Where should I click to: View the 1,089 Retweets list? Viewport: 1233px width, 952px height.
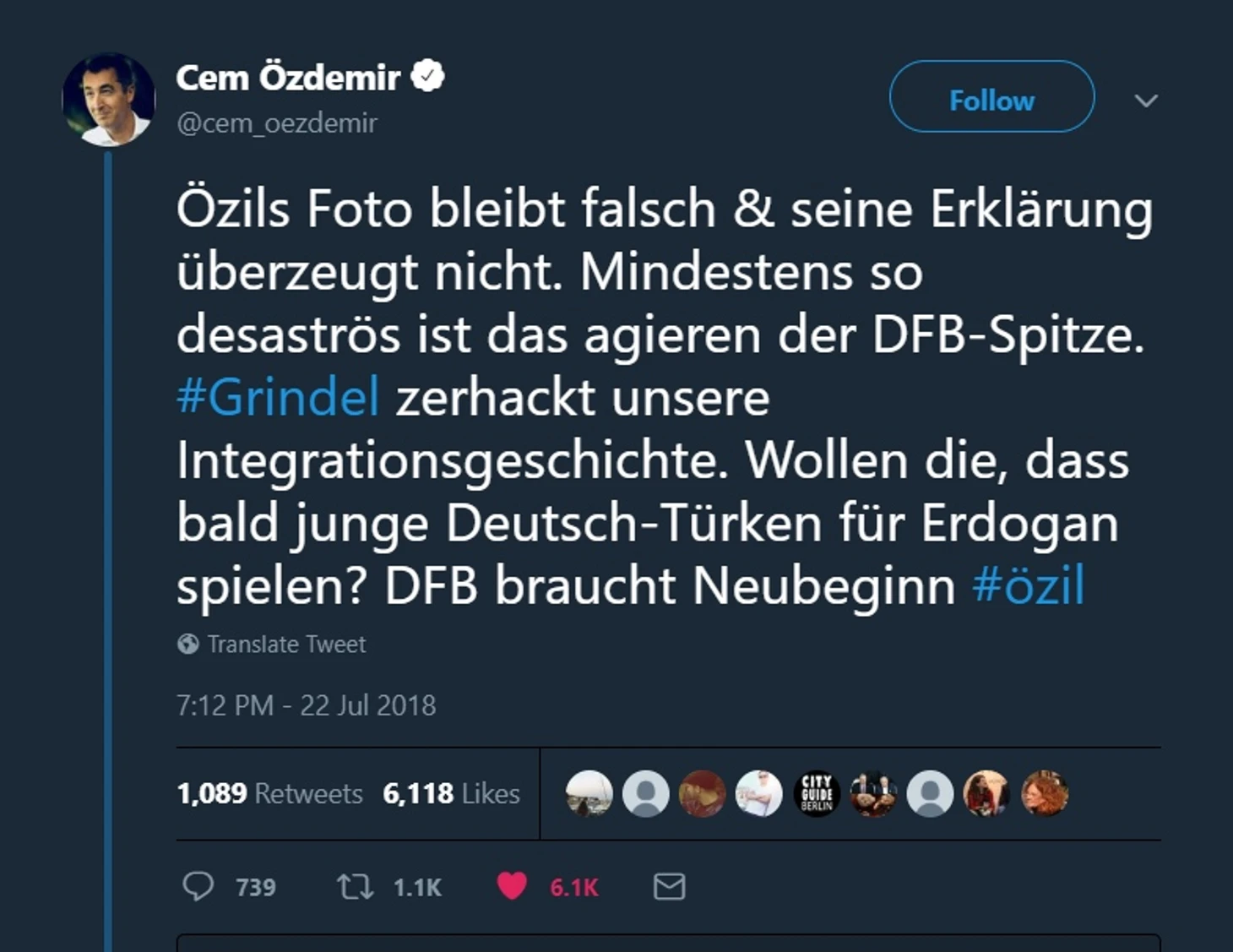(x=269, y=794)
